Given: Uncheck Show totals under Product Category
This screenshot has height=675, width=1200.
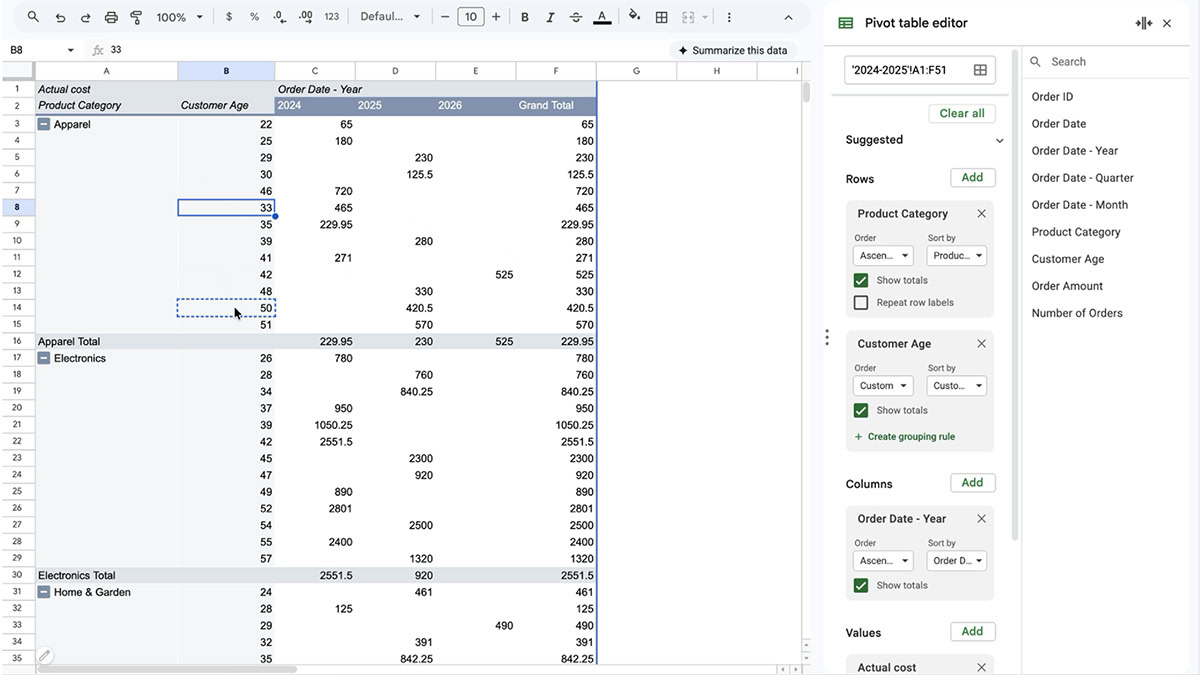Looking at the screenshot, I should [861, 280].
